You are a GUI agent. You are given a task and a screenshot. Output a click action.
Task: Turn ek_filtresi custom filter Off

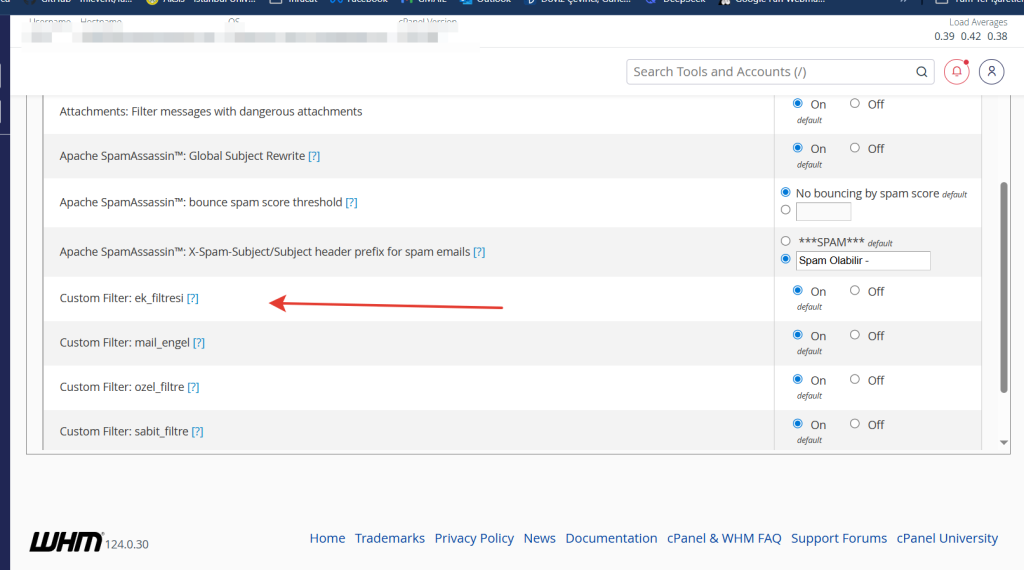[854, 290]
